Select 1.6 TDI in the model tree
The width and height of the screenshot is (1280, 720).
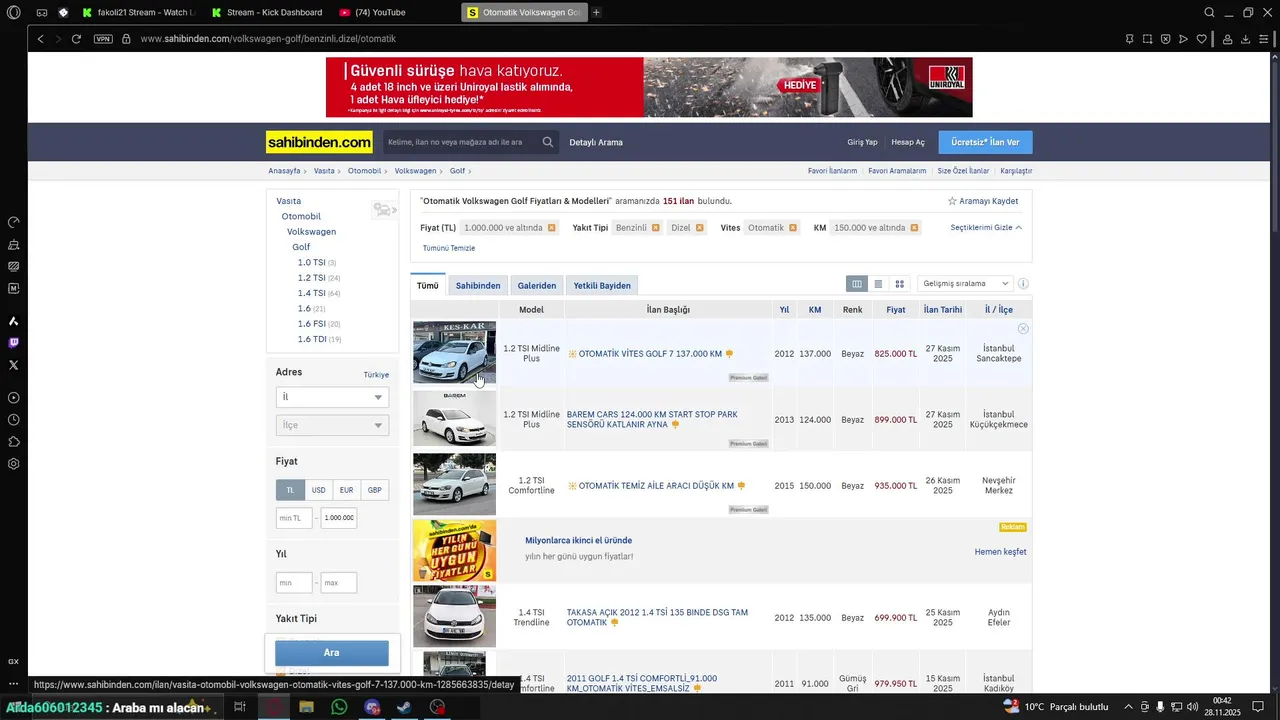[x=312, y=339]
